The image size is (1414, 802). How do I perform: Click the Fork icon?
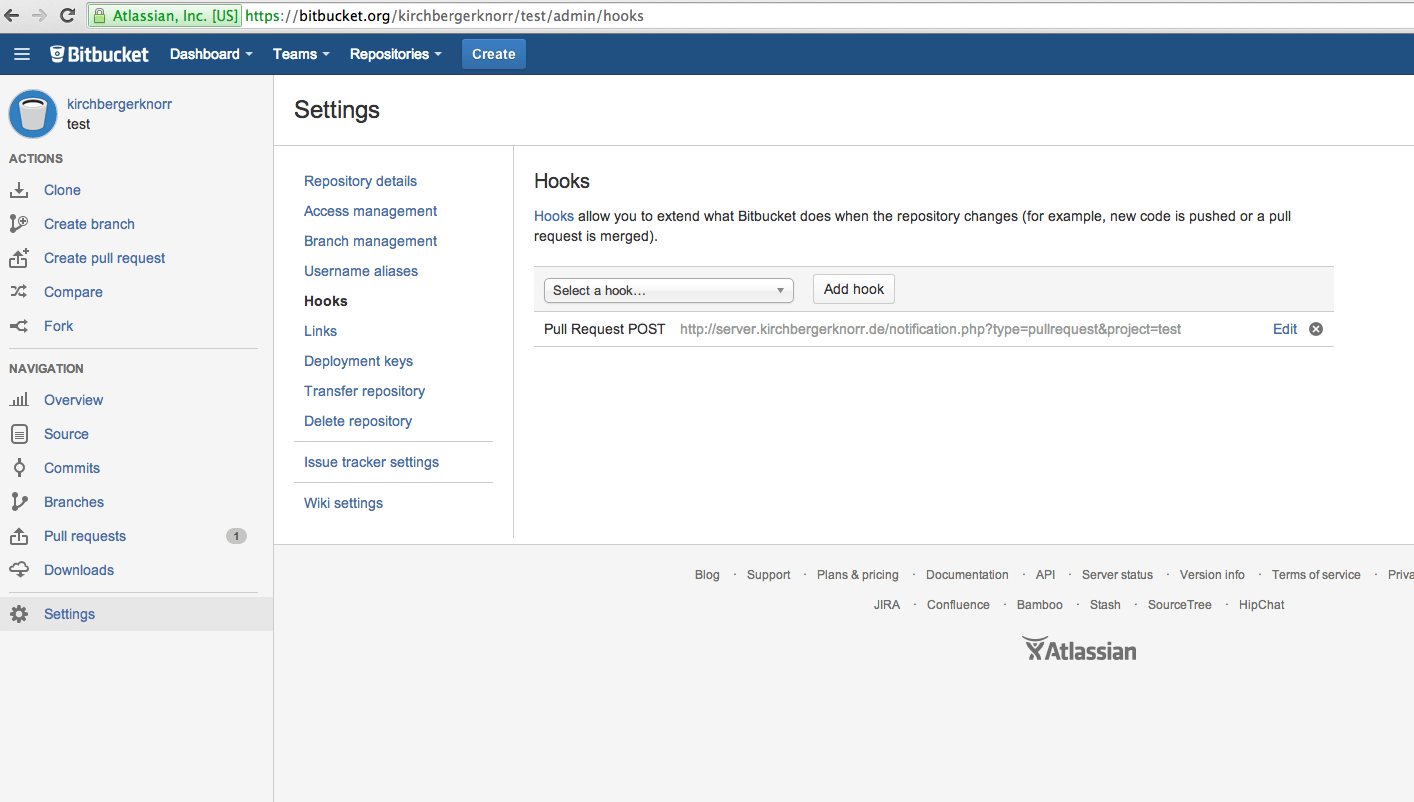pos(19,326)
